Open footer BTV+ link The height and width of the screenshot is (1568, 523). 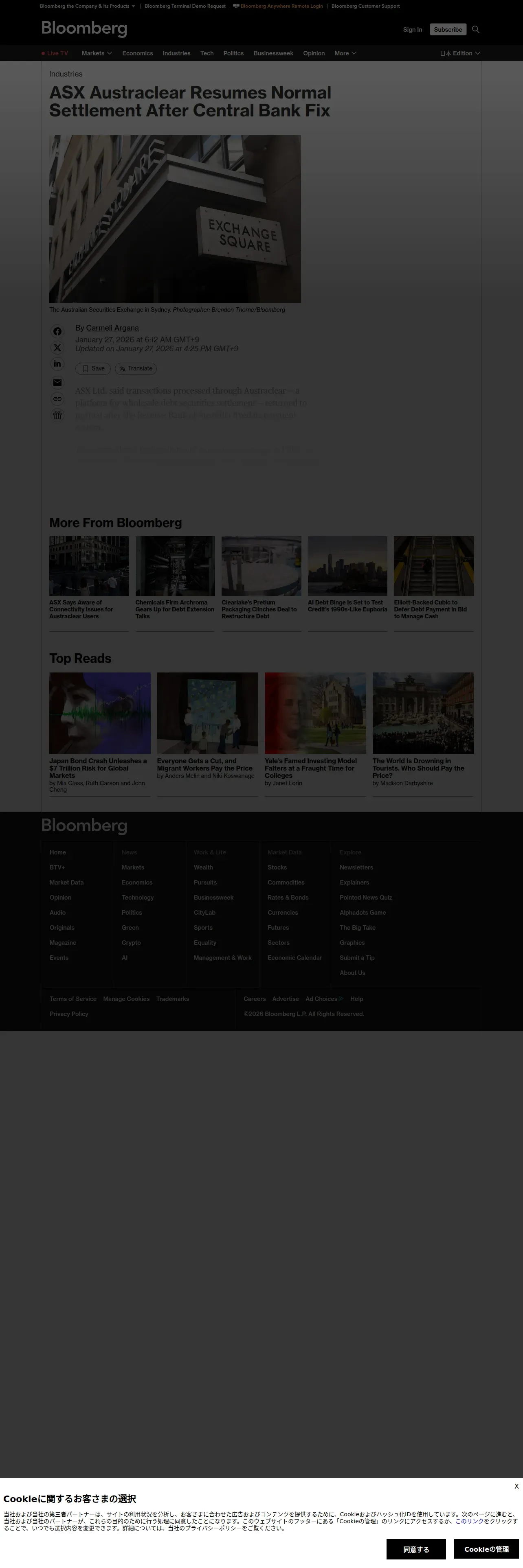tap(57, 867)
